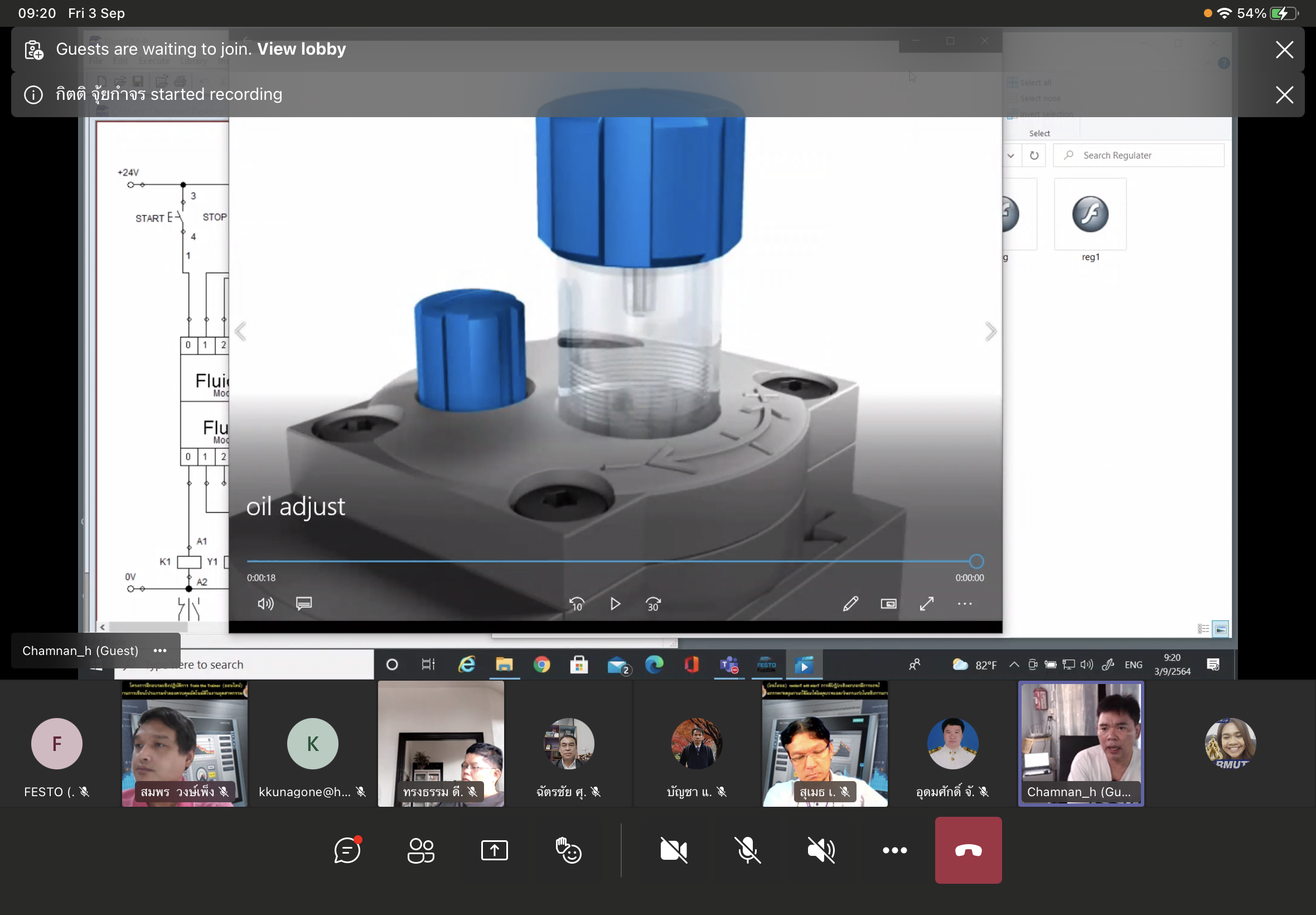1316x915 pixels.
Task: Open the meeting chat
Action: [x=347, y=850]
